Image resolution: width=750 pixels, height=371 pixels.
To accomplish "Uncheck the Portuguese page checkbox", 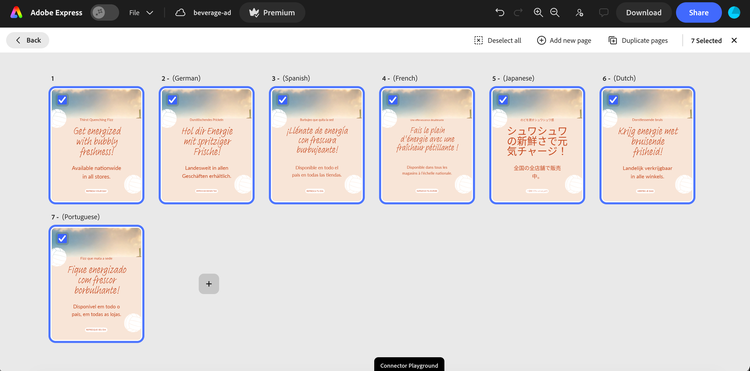I will click(x=63, y=239).
